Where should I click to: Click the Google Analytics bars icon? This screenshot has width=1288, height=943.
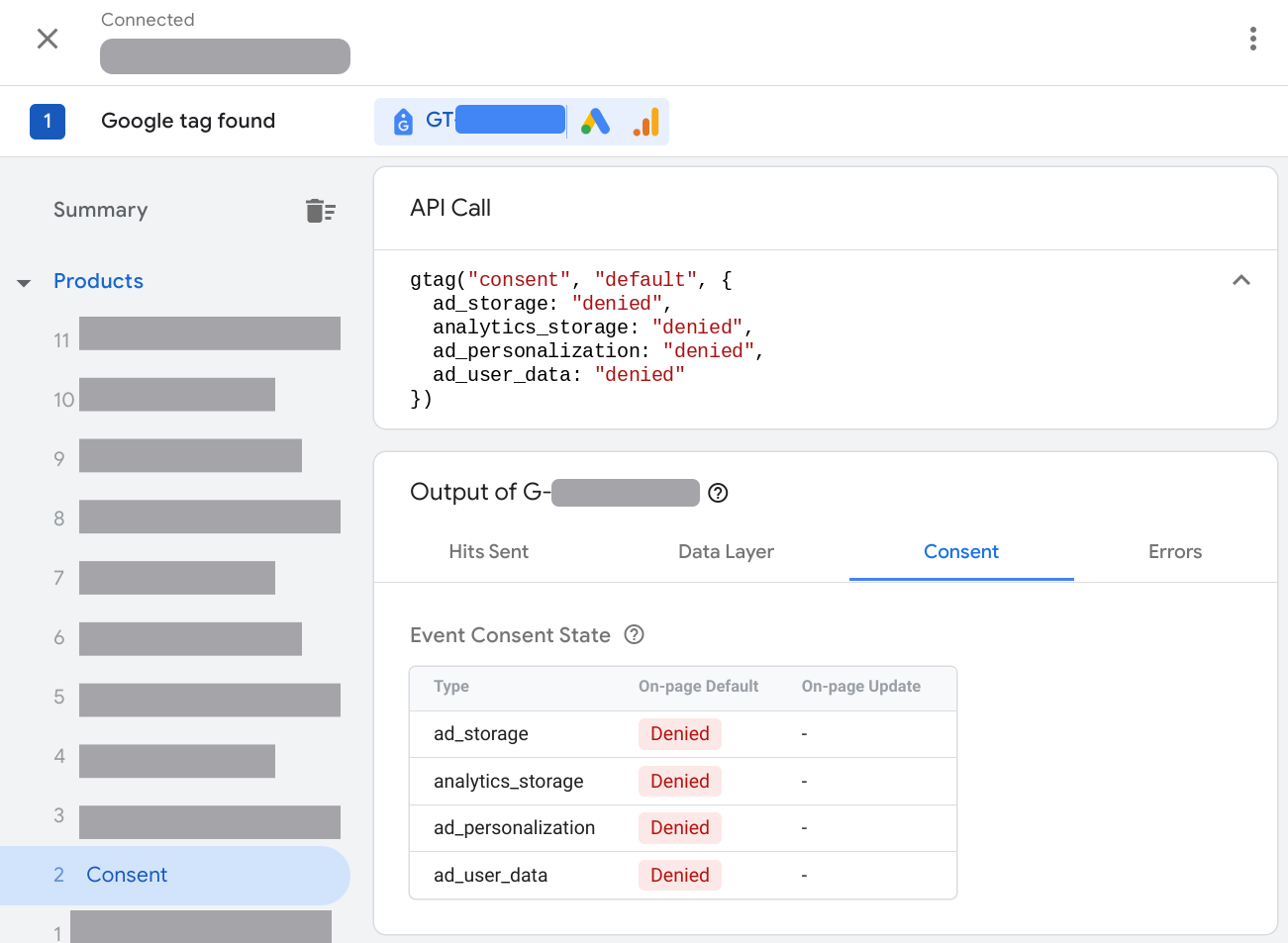tap(645, 120)
